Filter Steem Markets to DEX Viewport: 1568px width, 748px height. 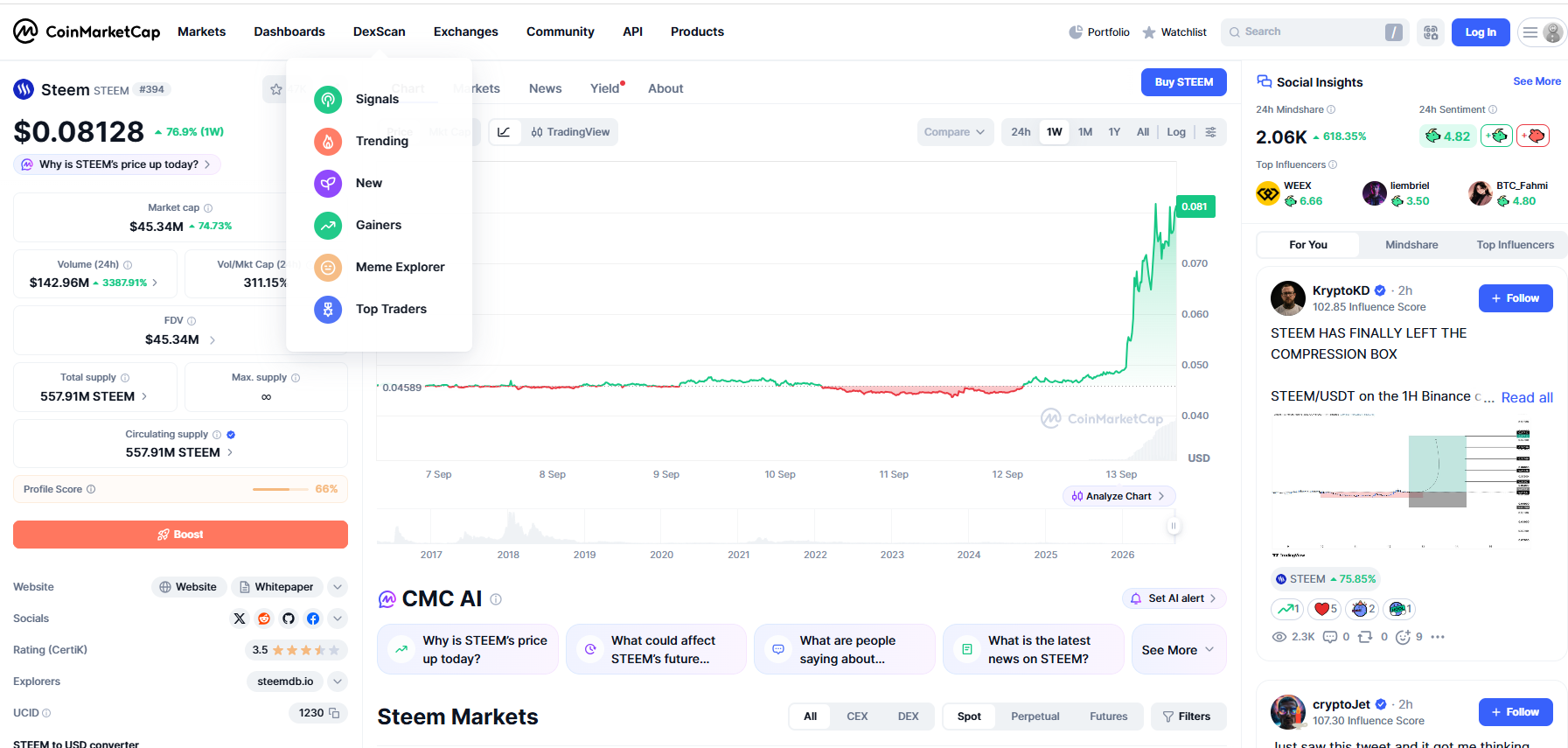point(908,717)
